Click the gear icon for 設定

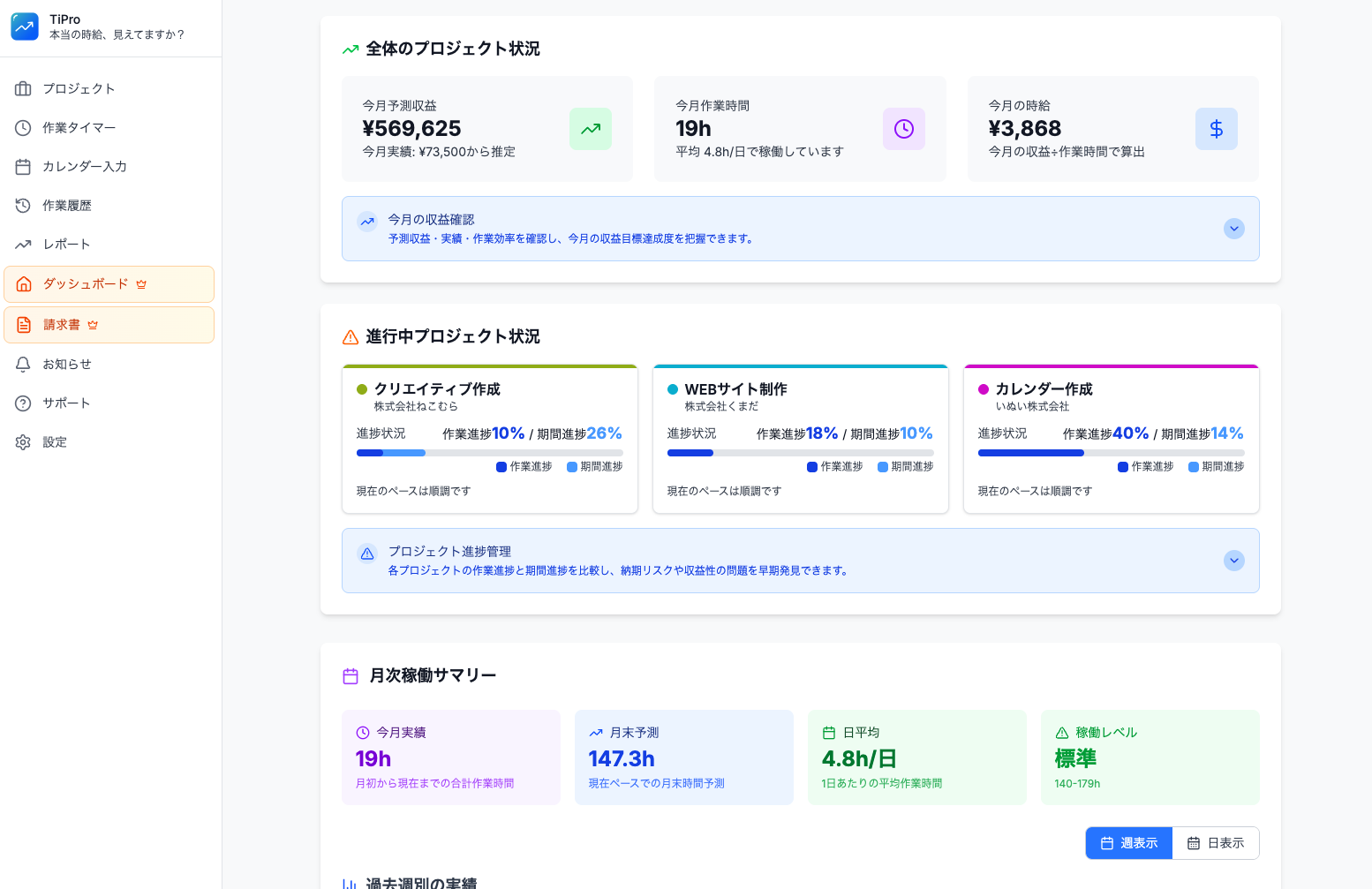[24, 442]
